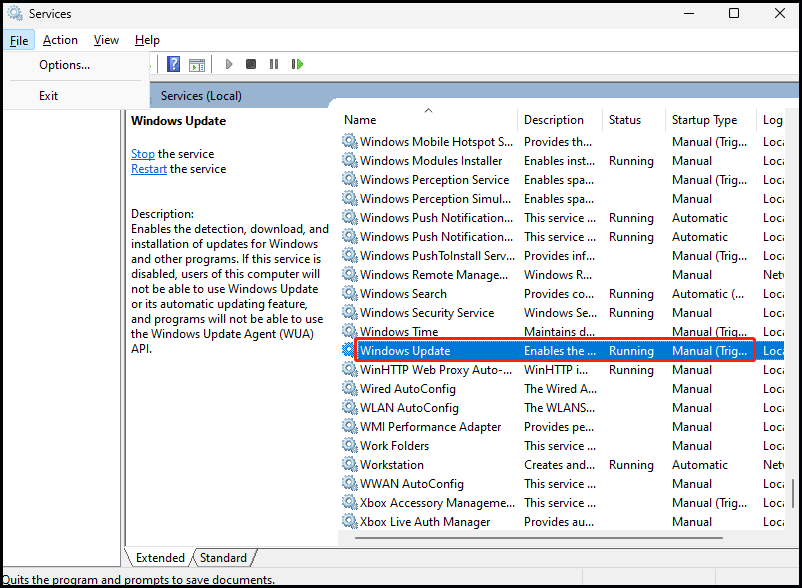Image resolution: width=802 pixels, height=588 pixels.
Task: Sort by the Description column header
Action: tap(560, 120)
